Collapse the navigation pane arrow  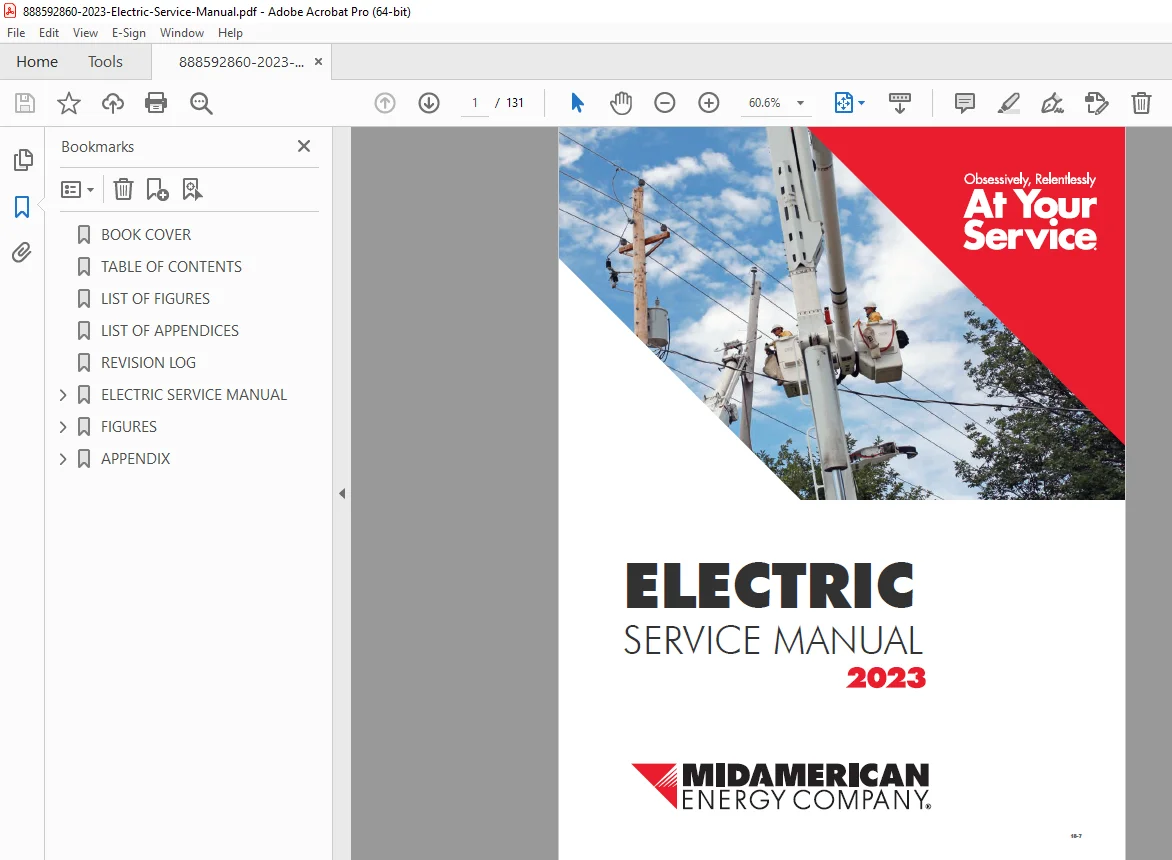coord(342,493)
